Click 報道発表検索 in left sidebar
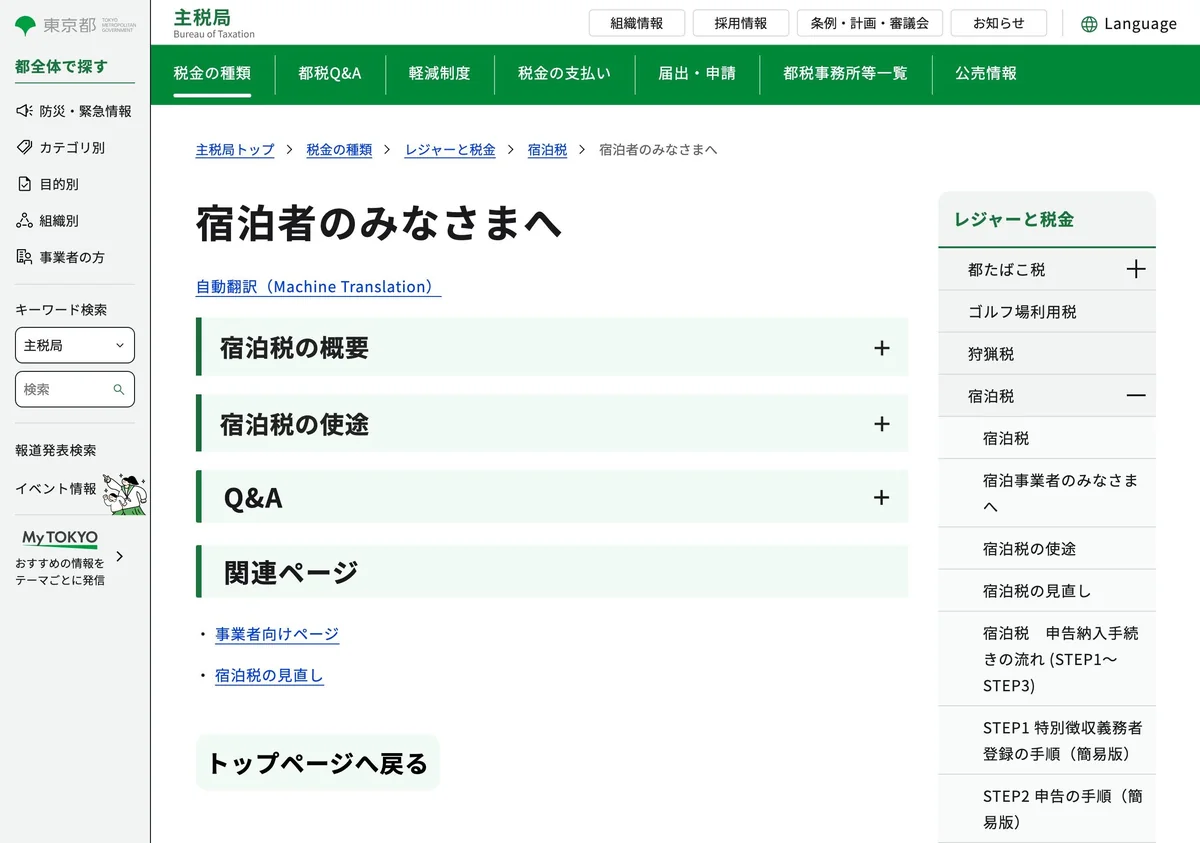Image resolution: width=1200 pixels, height=843 pixels. pyautogui.click(x=56, y=451)
